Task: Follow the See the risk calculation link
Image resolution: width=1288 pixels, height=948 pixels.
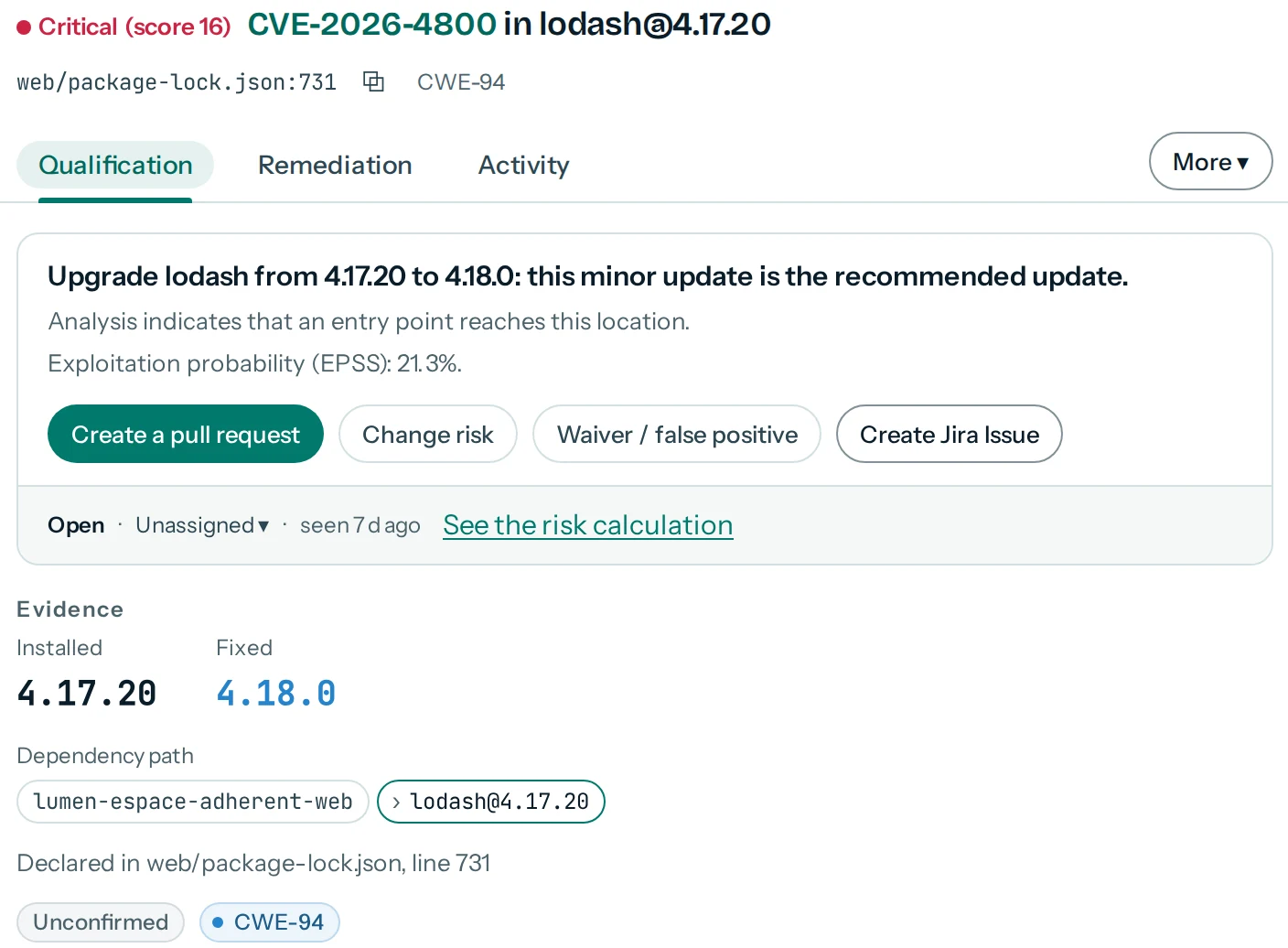Action: tap(588, 525)
